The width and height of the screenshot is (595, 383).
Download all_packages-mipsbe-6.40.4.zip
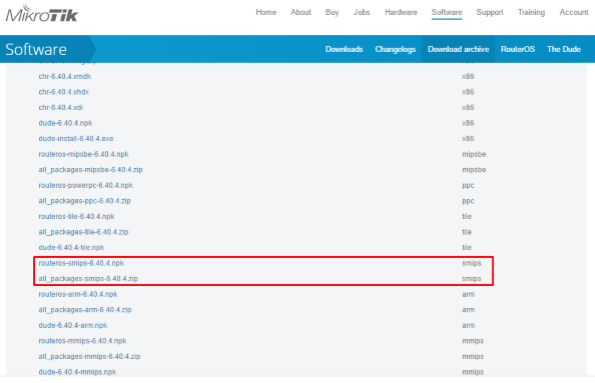(91, 170)
